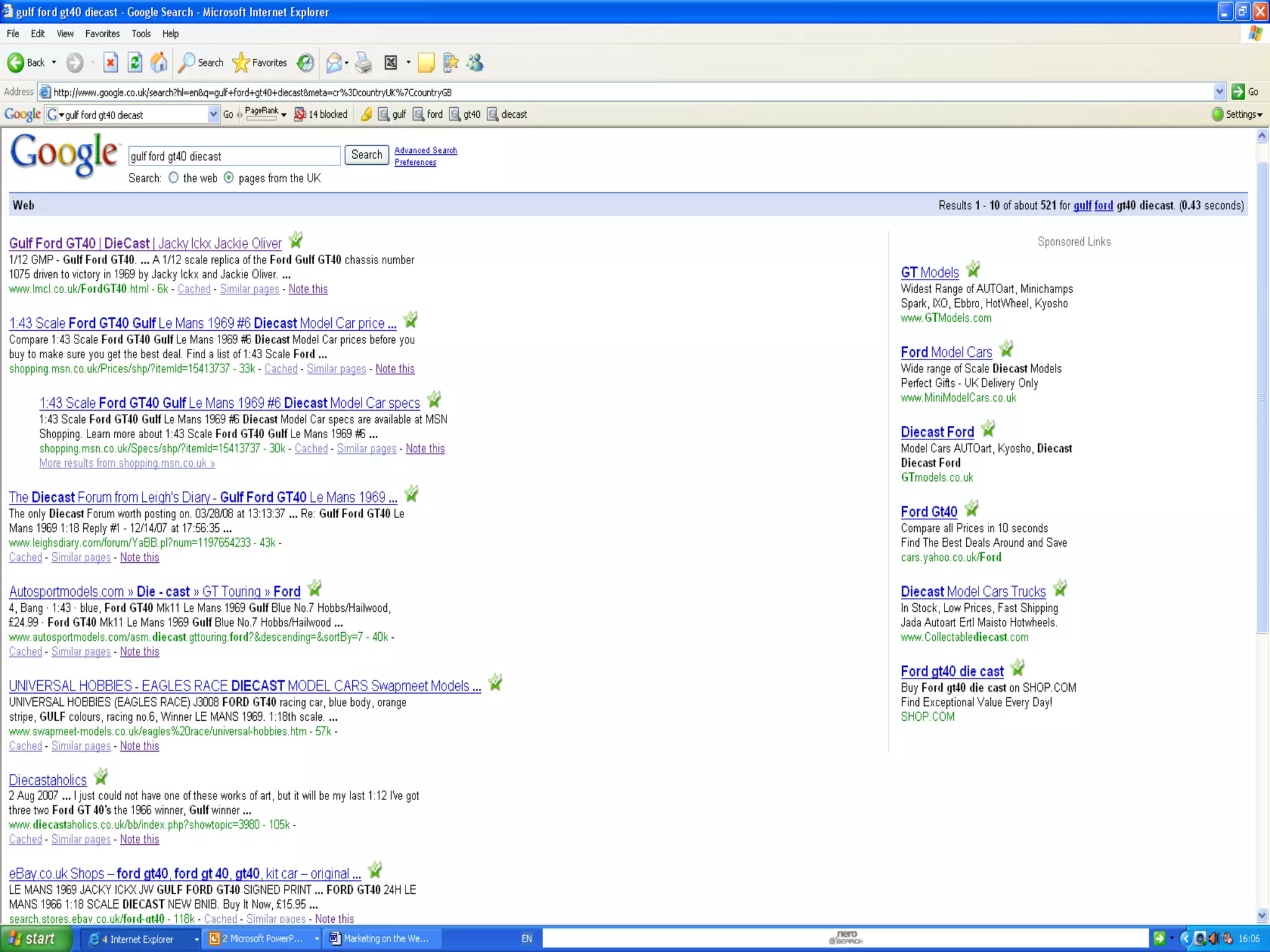The width and height of the screenshot is (1270, 952).
Task: Open the 'Diecast Model Cars Trucks' sponsored link
Action: [973, 591]
